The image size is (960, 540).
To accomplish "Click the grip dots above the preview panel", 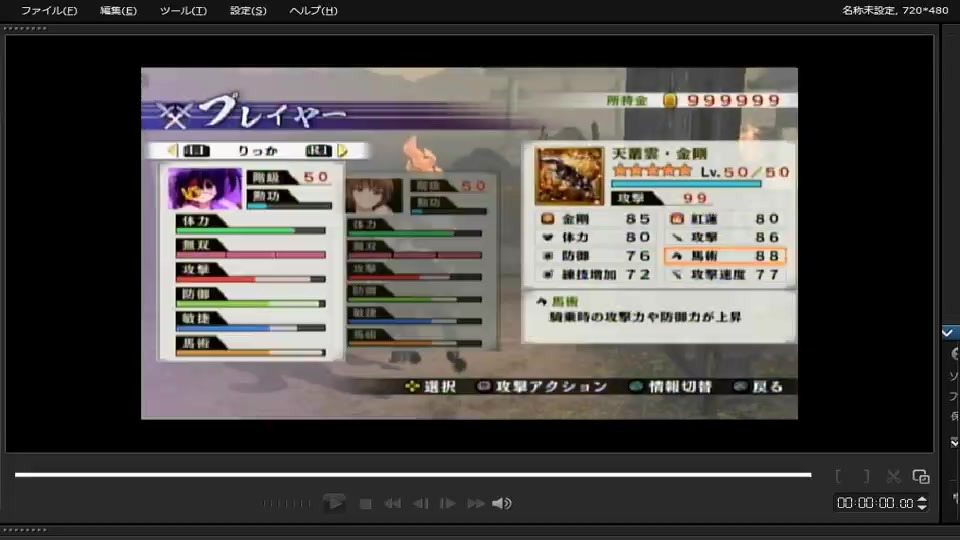I will pos(24,28).
